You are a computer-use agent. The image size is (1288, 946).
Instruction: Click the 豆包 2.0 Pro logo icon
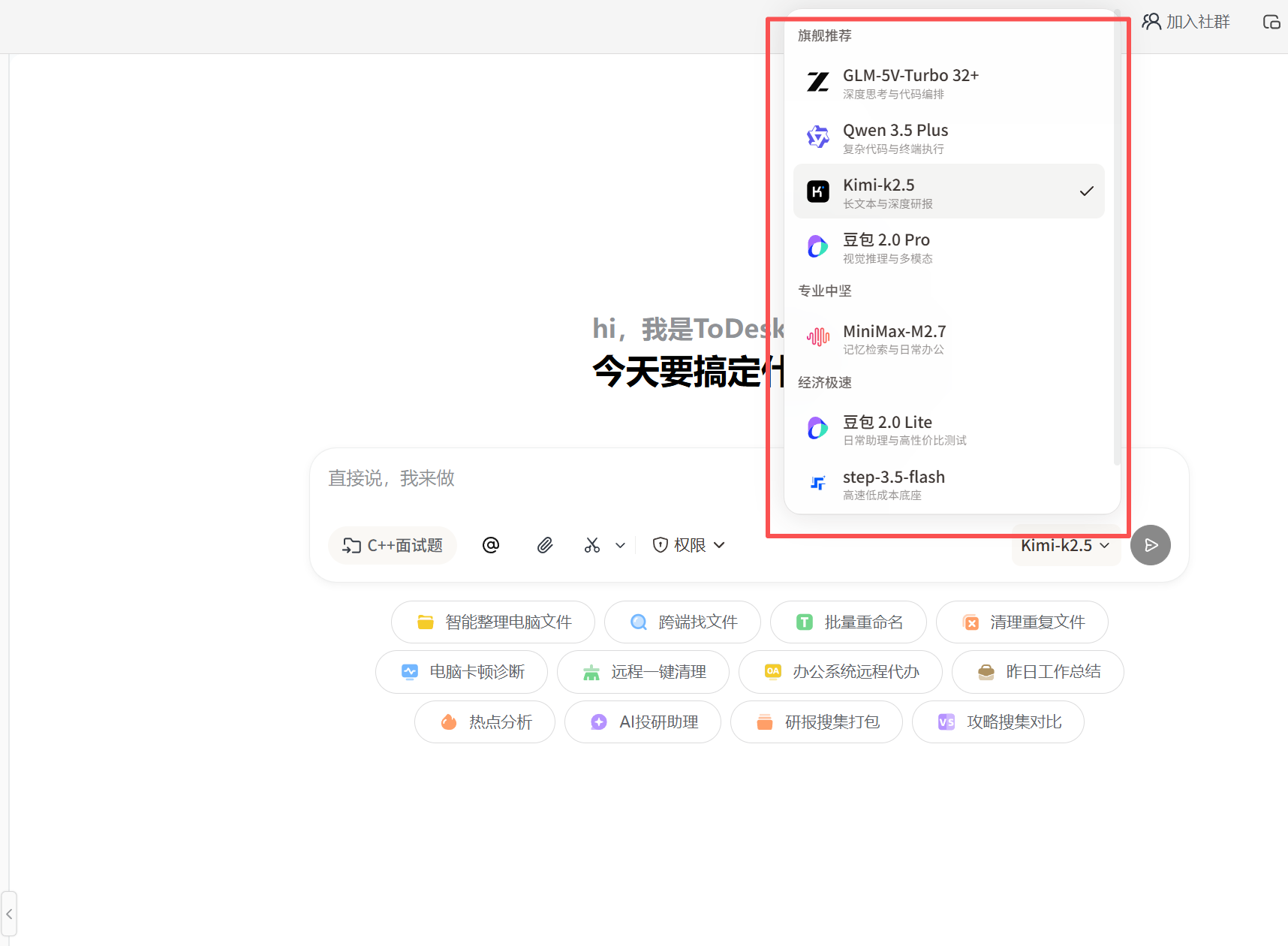coord(817,246)
